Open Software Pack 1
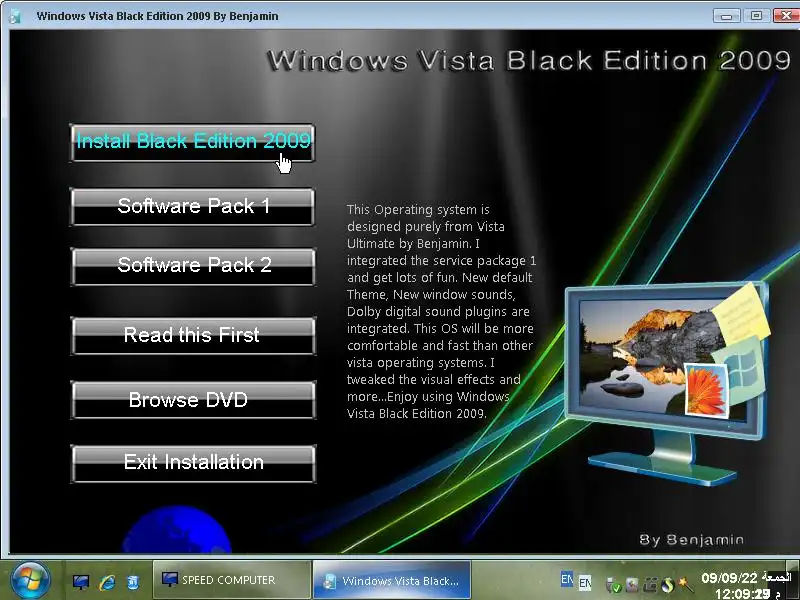800x600 pixels. click(x=192, y=207)
